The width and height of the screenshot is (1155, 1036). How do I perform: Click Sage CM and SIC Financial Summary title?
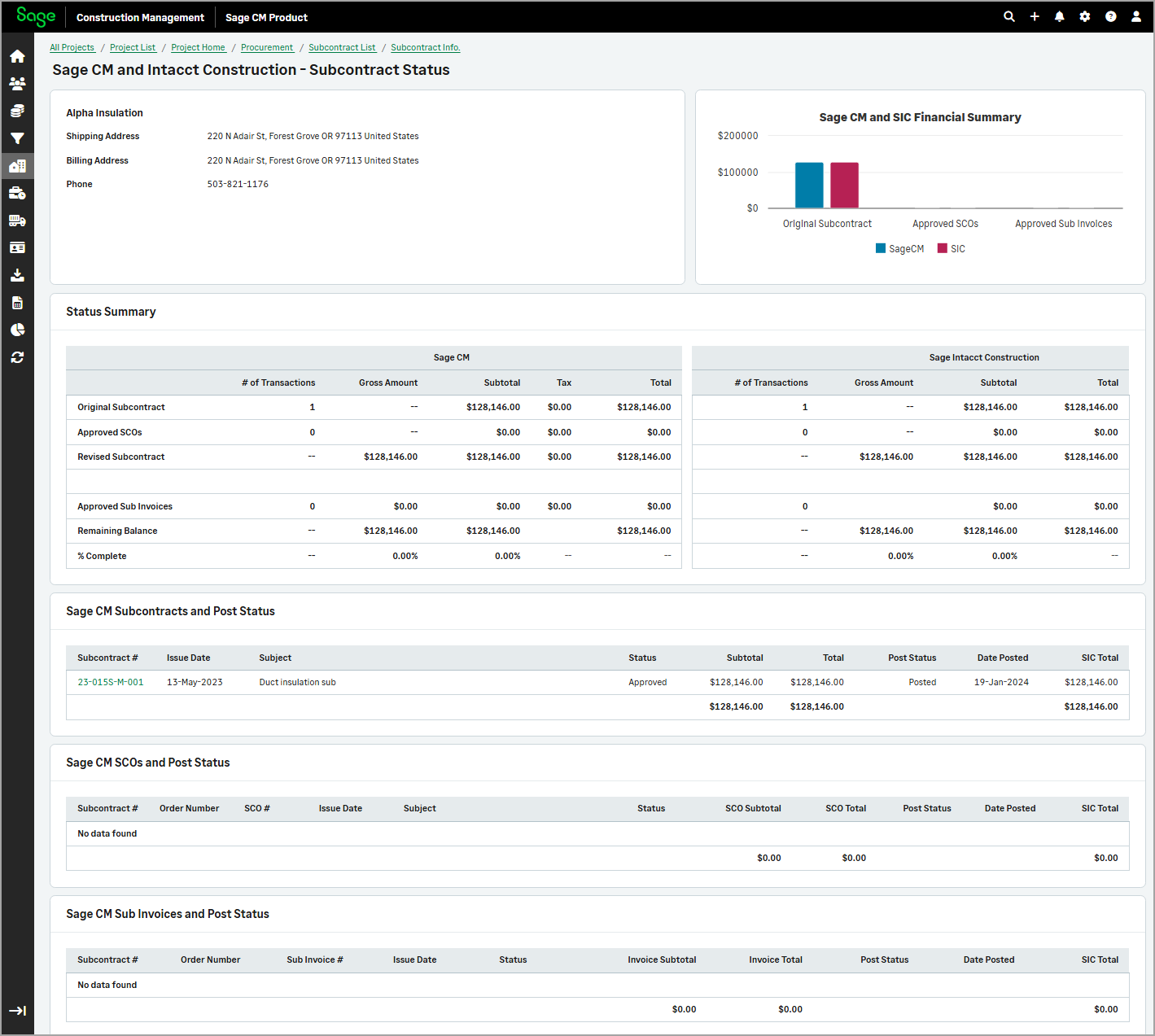click(920, 117)
